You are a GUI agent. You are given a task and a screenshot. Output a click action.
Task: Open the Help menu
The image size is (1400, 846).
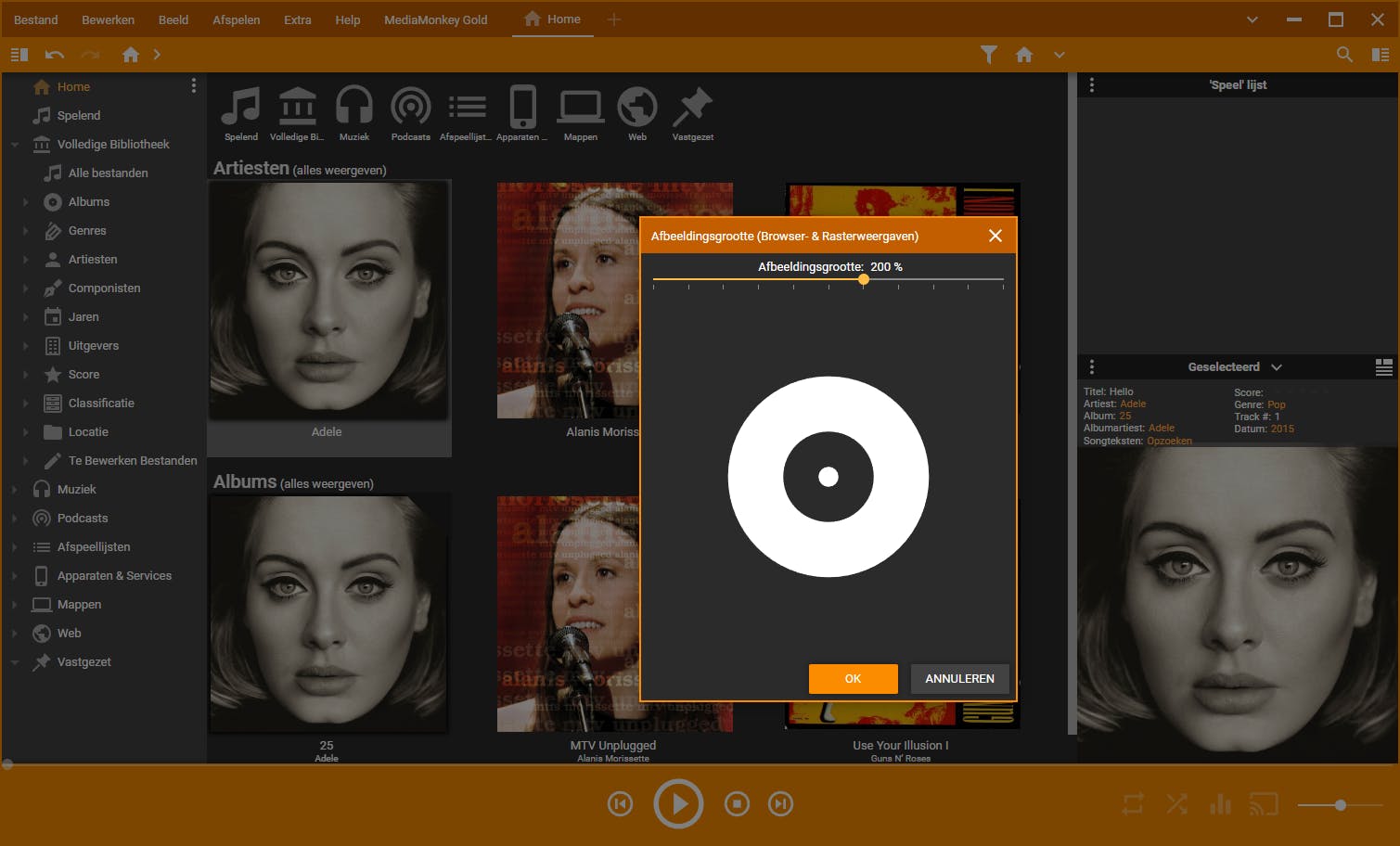[348, 19]
